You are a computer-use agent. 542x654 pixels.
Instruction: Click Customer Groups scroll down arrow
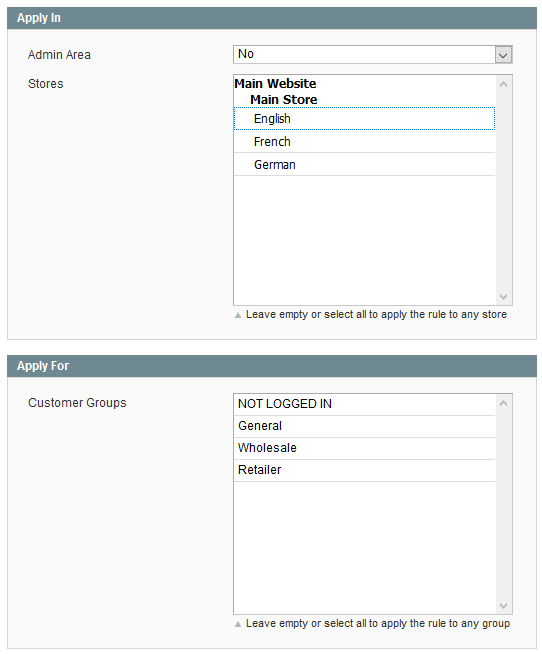[x=504, y=606]
